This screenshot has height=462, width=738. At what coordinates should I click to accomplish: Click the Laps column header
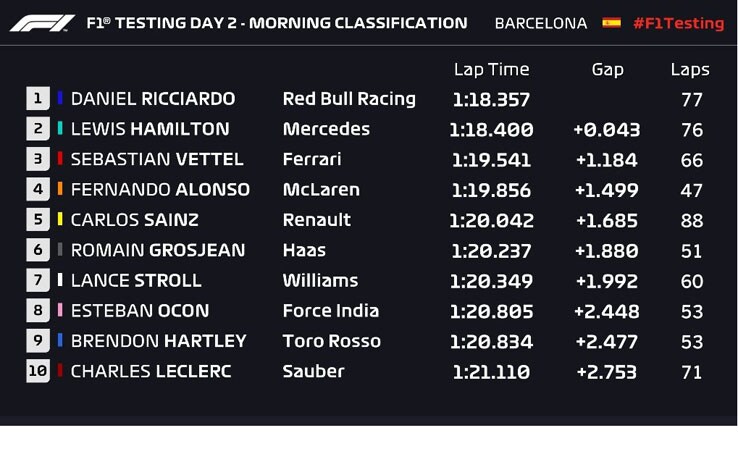pos(690,70)
